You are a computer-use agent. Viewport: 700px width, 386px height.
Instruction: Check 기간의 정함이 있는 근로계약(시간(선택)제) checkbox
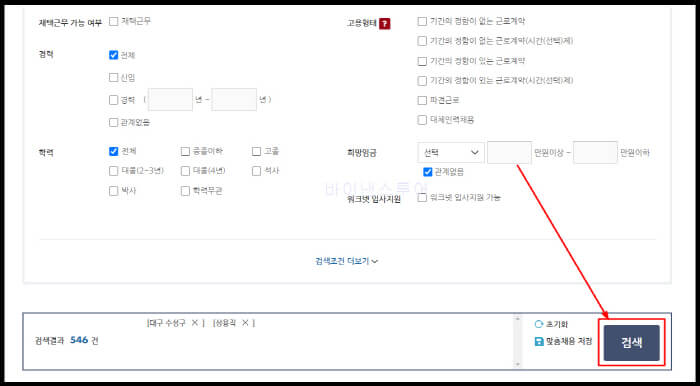(x=422, y=81)
